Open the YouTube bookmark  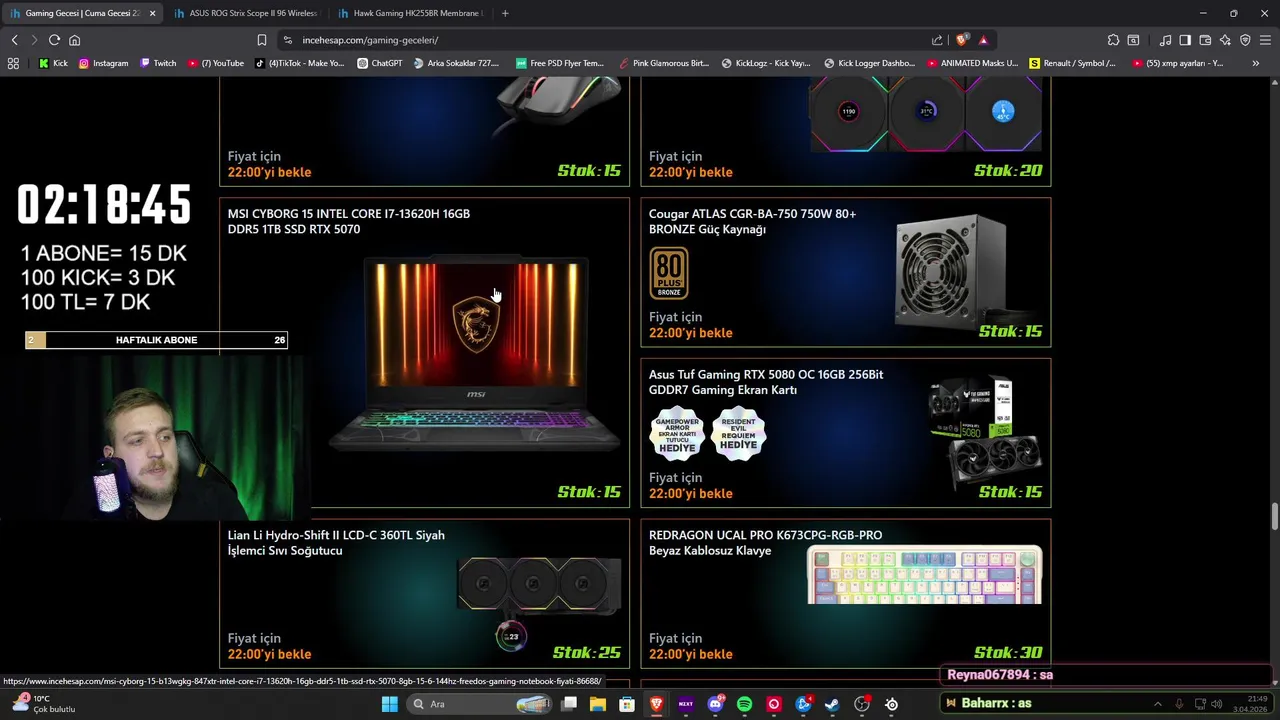coord(216,63)
